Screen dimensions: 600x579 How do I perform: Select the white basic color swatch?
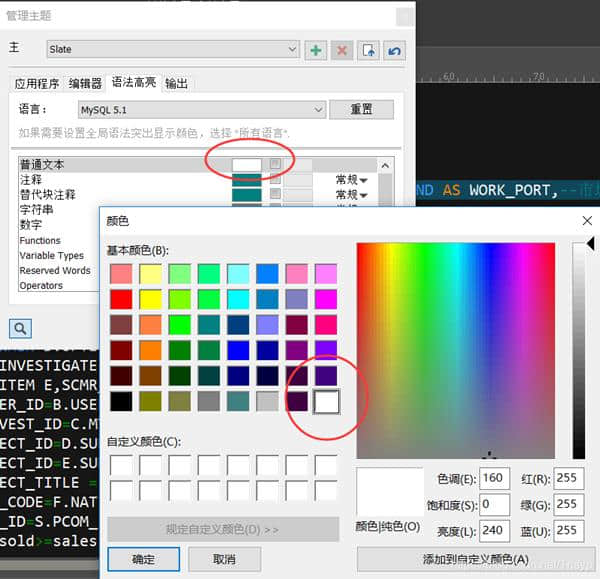coord(326,402)
